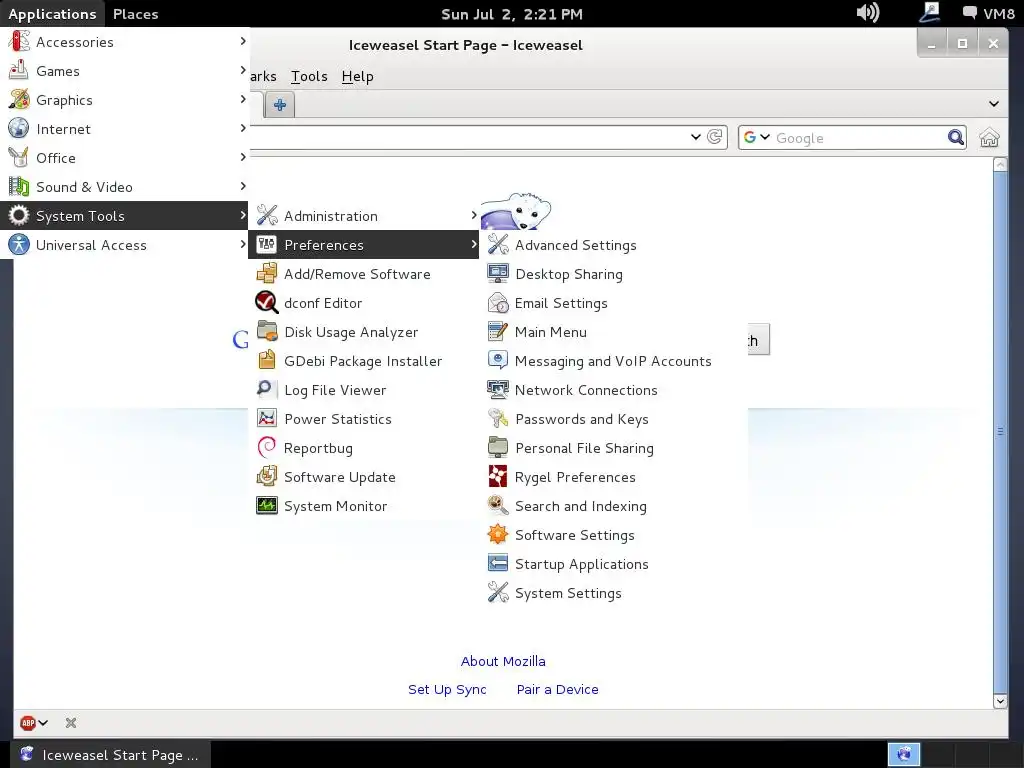Click the Office category icon
The image size is (1024, 768).
click(x=19, y=157)
